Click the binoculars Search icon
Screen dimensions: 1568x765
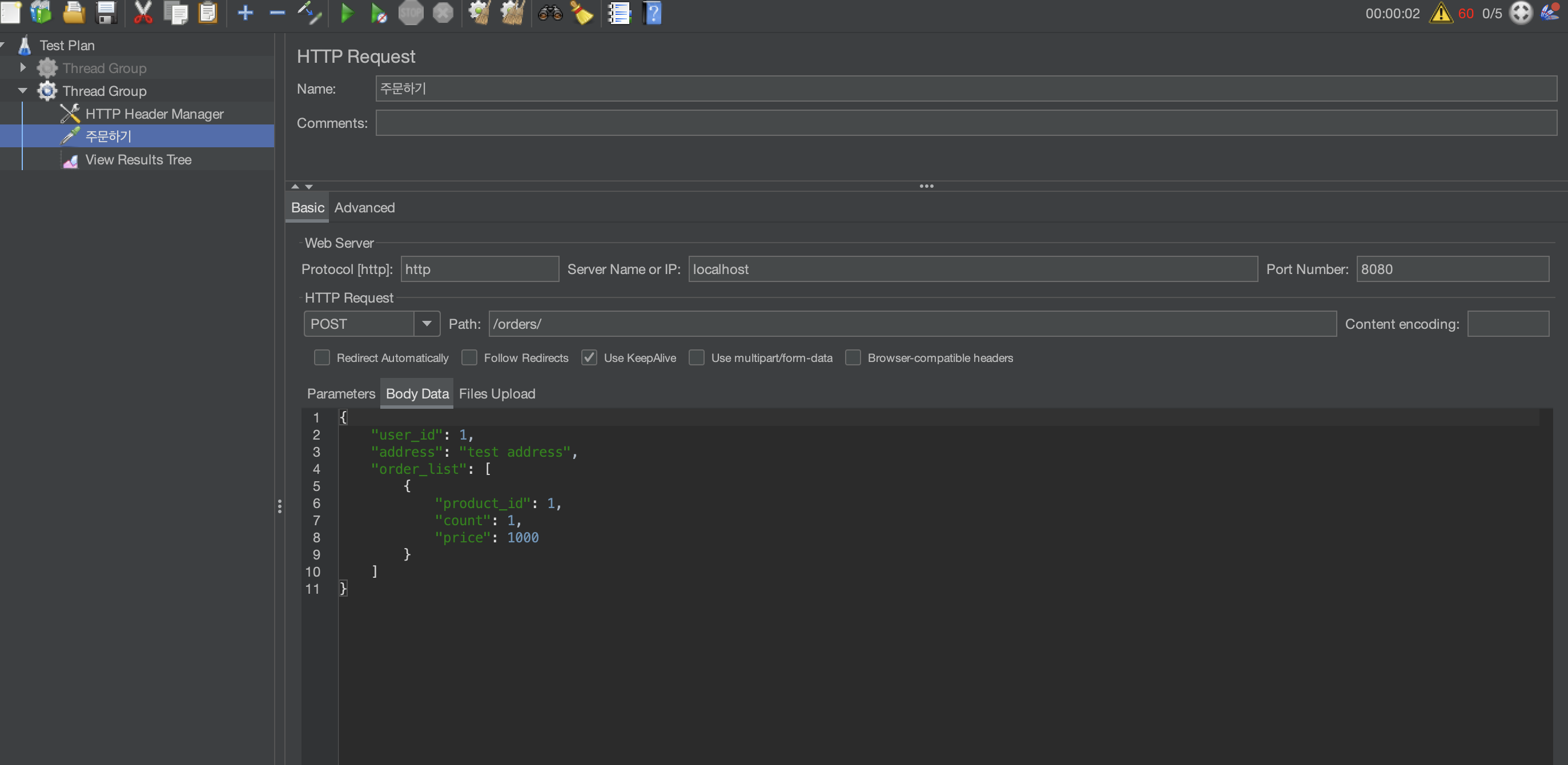[x=550, y=13]
